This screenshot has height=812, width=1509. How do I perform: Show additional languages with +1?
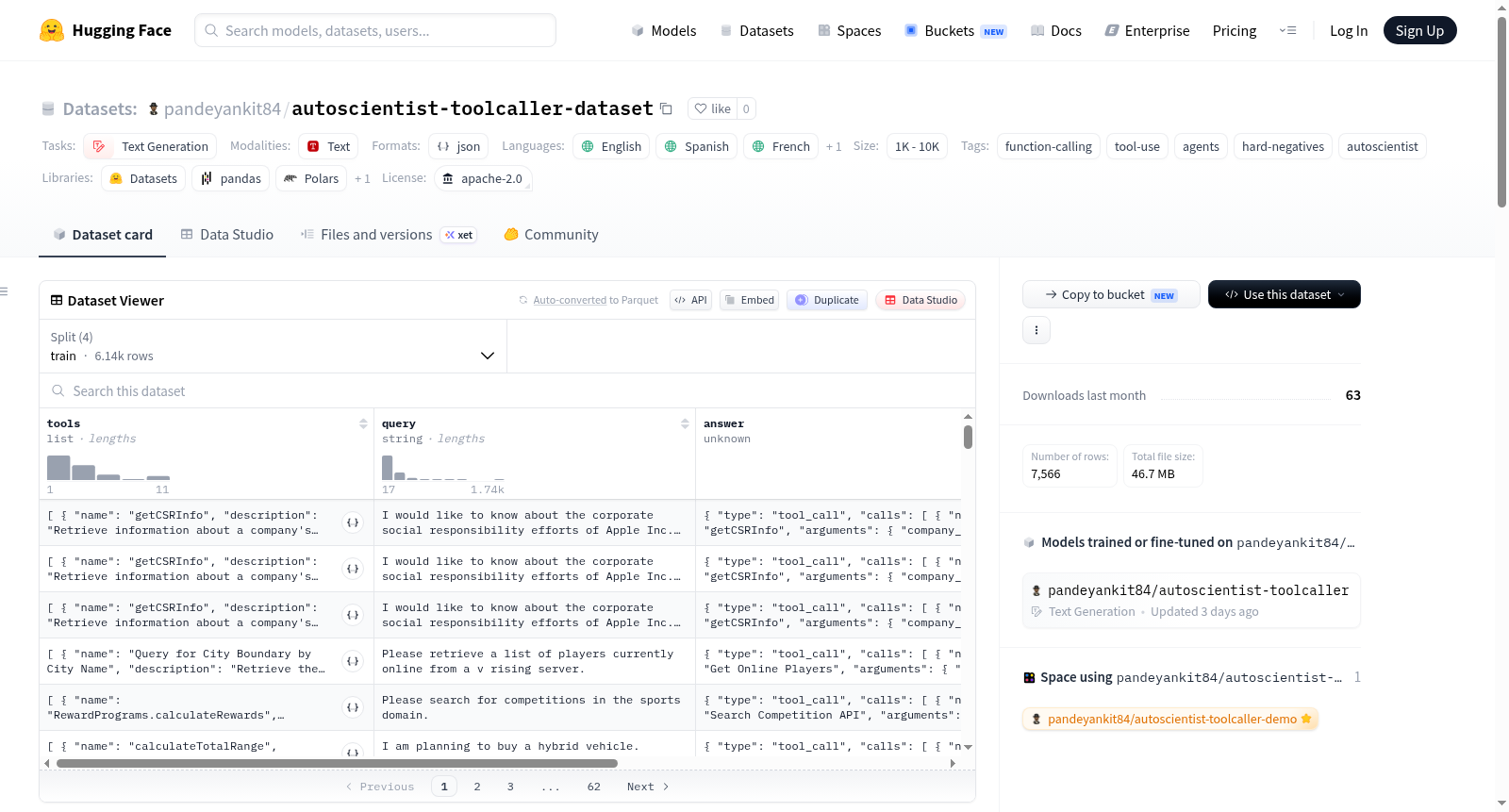[x=834, y=147]
